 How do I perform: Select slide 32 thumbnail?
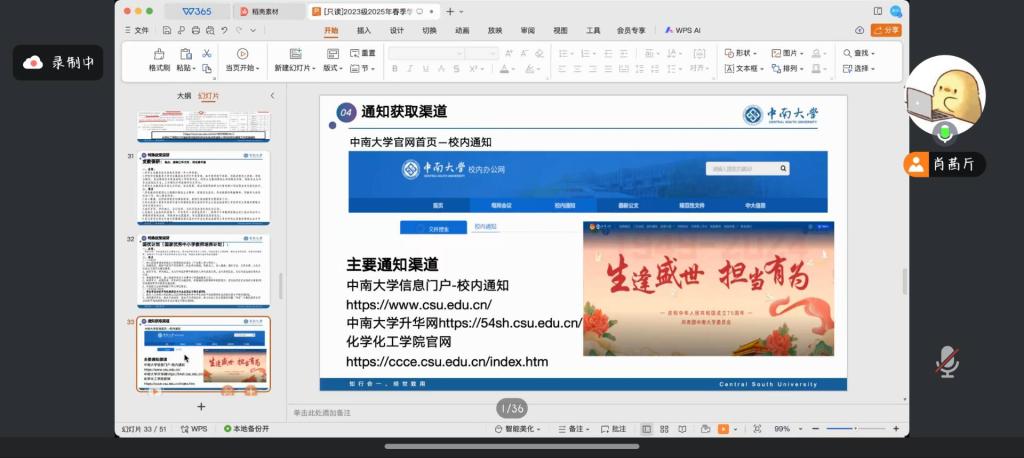pos(203,270)
